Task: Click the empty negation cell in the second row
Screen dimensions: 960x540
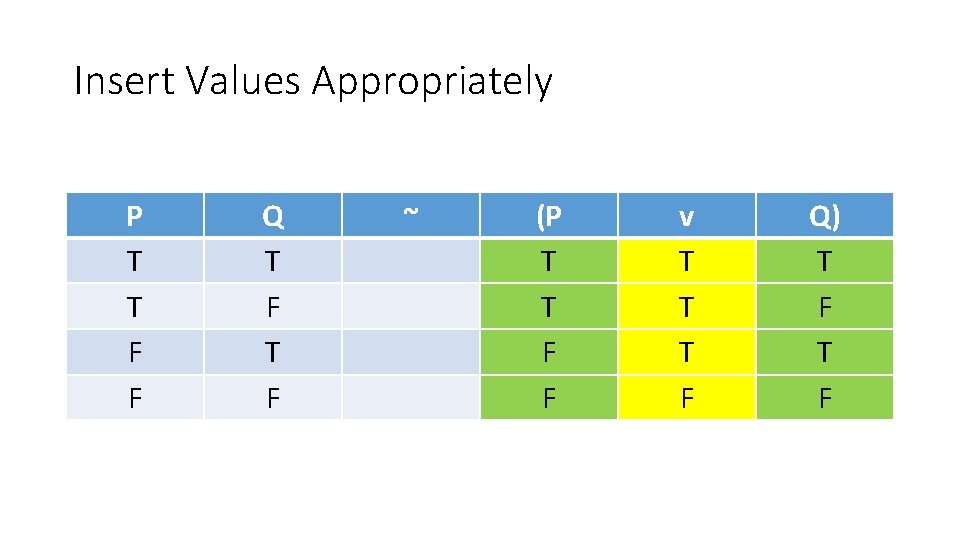Action: tap(411, 306)
